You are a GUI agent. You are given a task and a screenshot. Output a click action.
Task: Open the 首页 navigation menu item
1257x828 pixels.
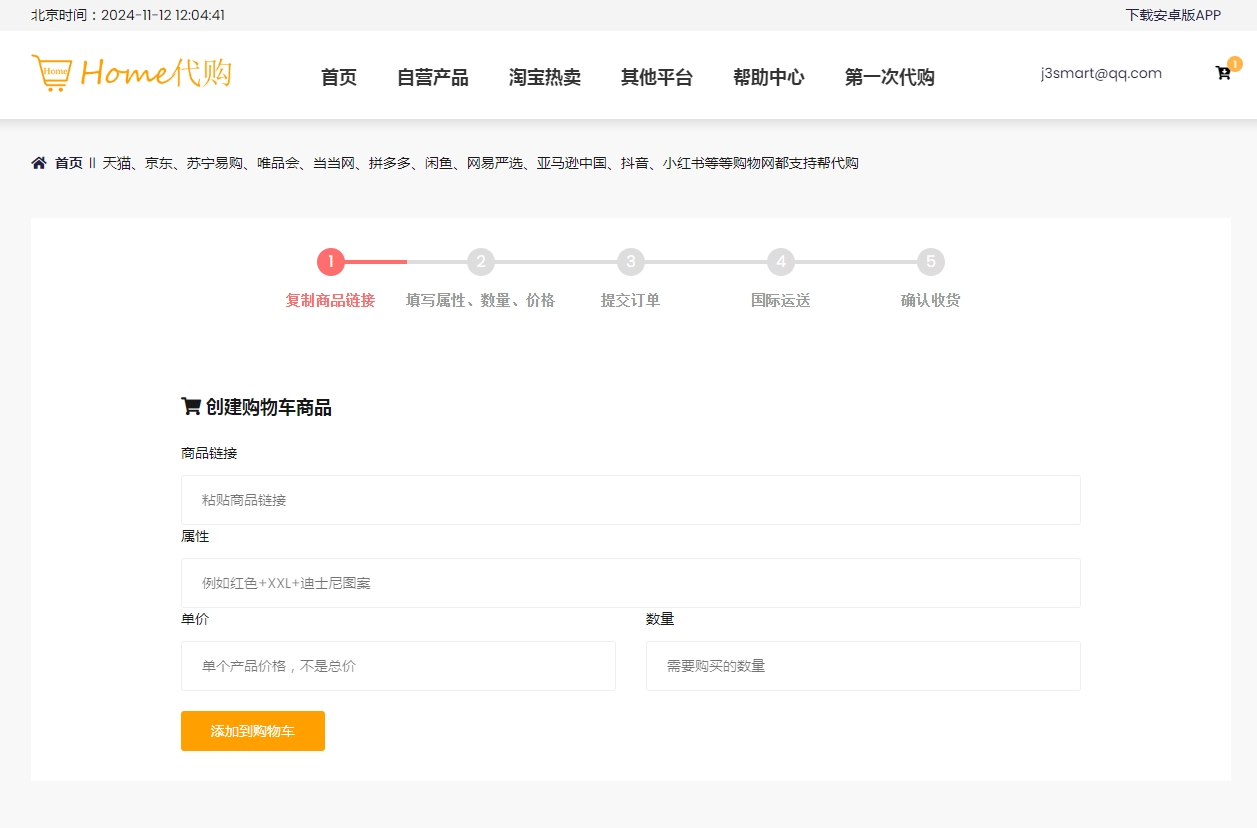pyautogui.click(x=339, y=77)
